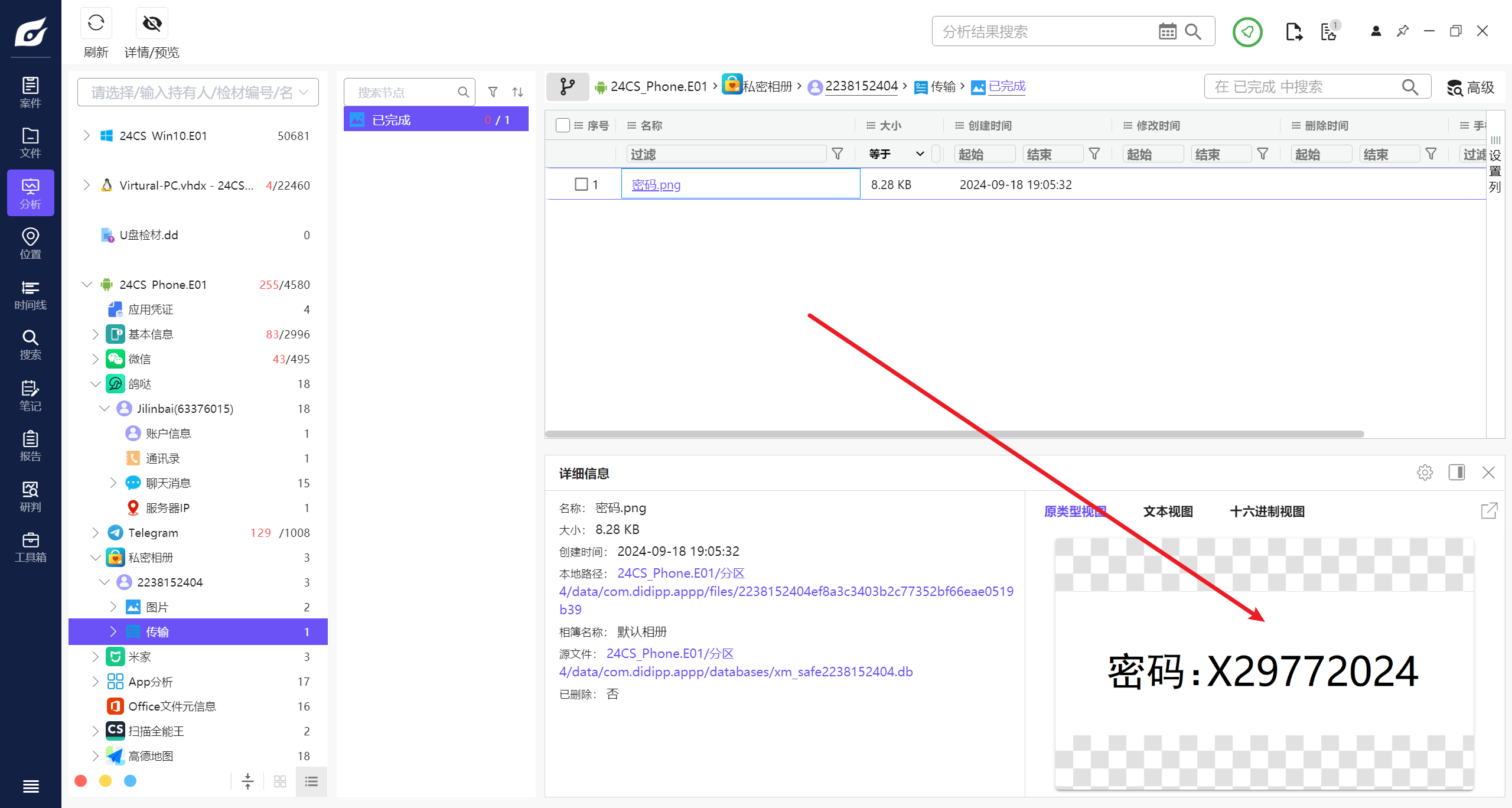Viewport: 1512px width, 808px height.
Task: Click the red color tag dot
Action: (81, 781)
